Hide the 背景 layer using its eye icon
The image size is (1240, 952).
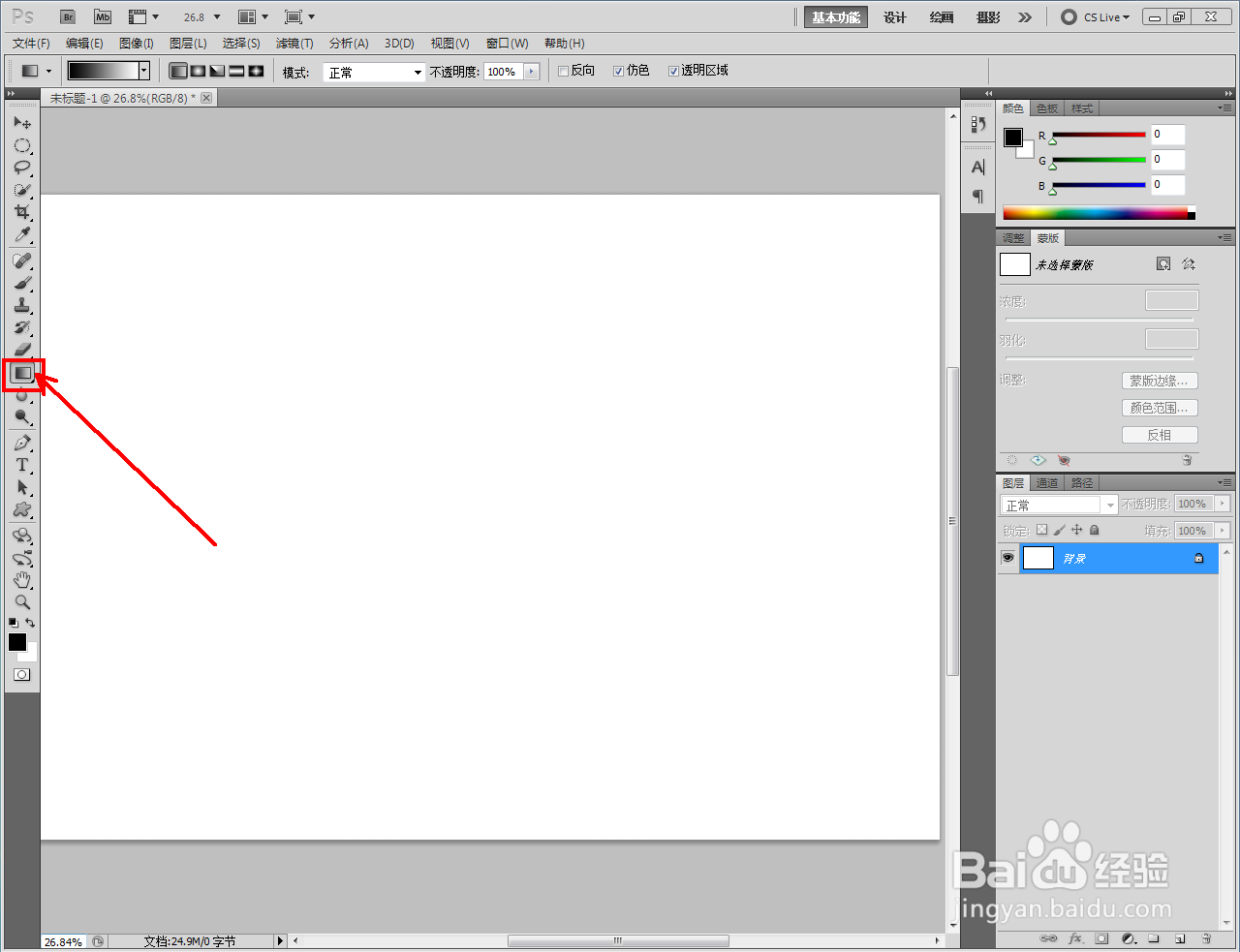[1008, 558]
